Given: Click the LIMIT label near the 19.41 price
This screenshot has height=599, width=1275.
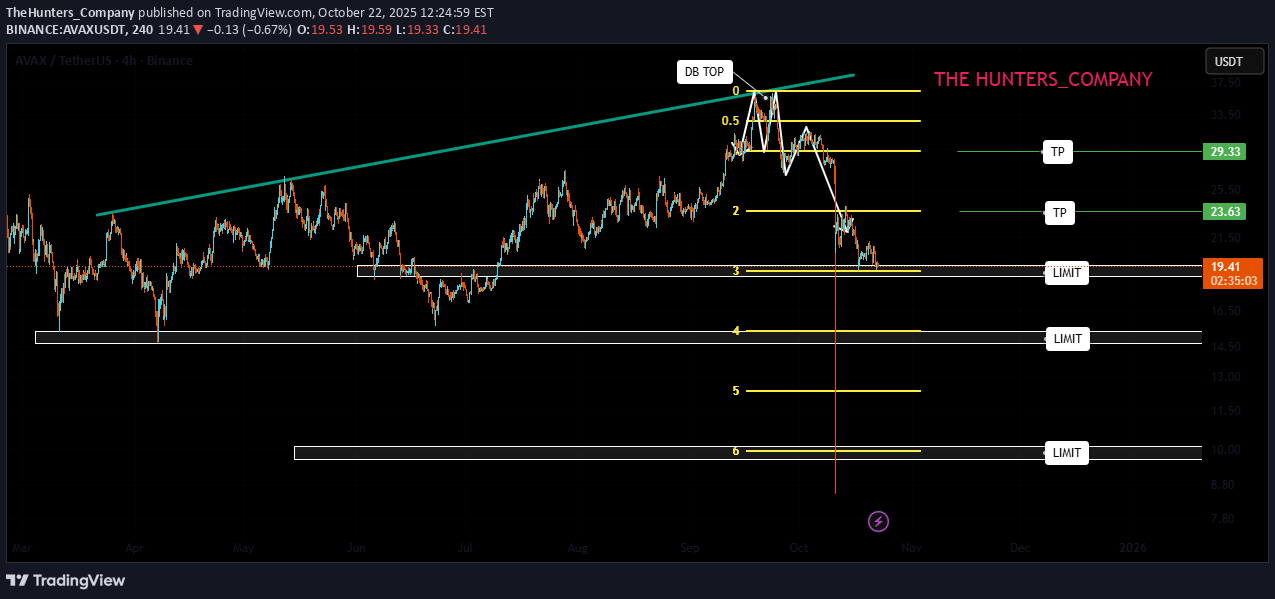Looking at the screenshot, I should tap(1067, 273).
